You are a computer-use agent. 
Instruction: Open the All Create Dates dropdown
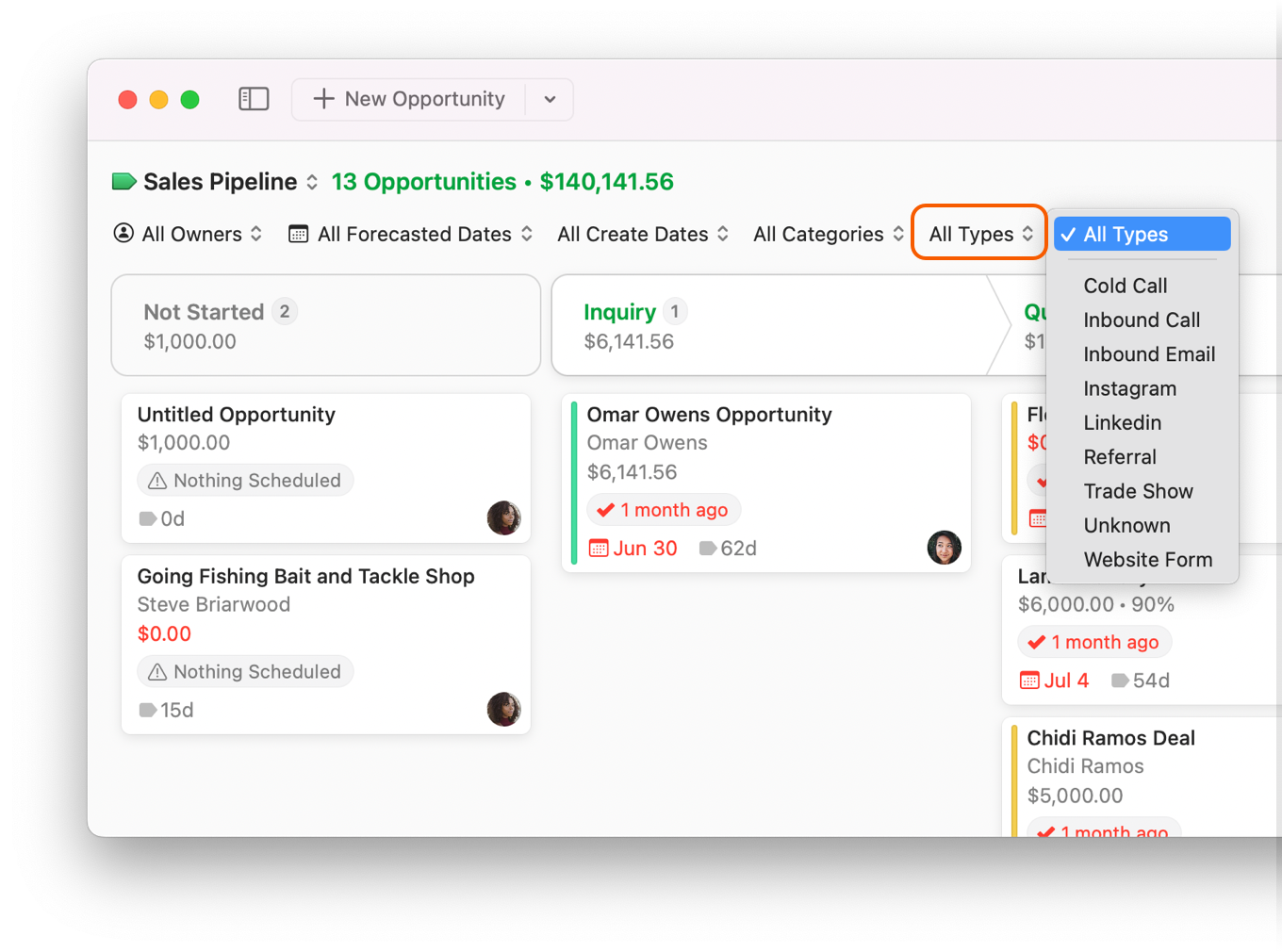[x=633, y=234]
